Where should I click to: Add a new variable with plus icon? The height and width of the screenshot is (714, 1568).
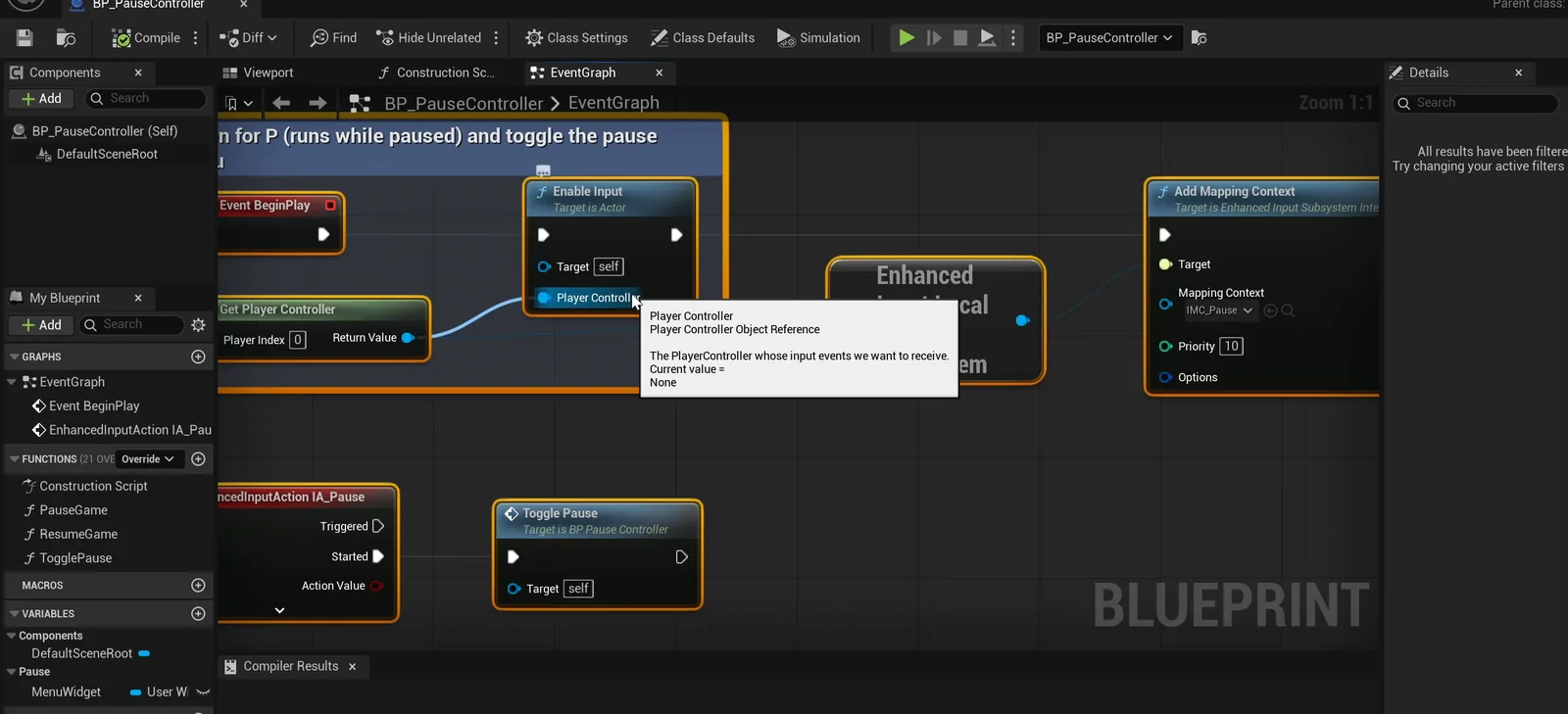pyautogui.click(x=198, y=613)
